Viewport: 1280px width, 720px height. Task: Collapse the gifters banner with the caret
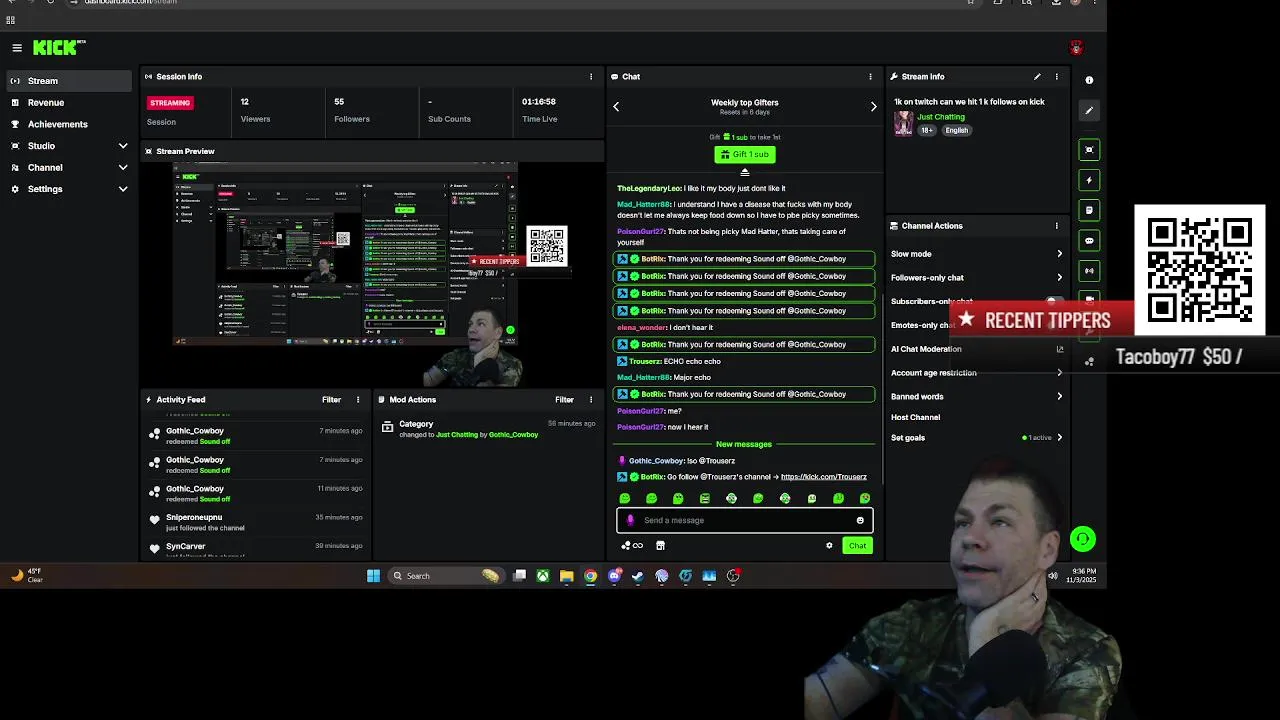(745, 172)
